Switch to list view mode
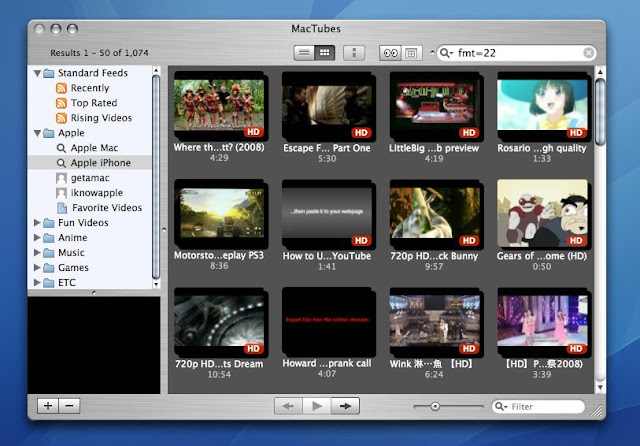640x446 pixels. (x=304, y=53)
